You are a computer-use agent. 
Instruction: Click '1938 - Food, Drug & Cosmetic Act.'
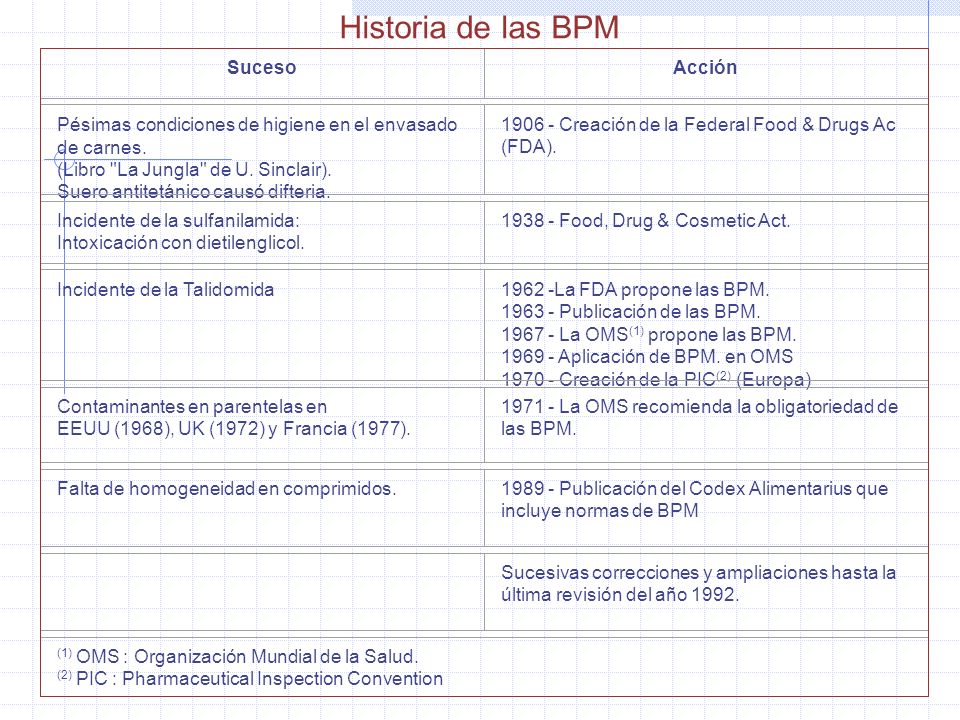pyautogui.click(x=646, y=220)
